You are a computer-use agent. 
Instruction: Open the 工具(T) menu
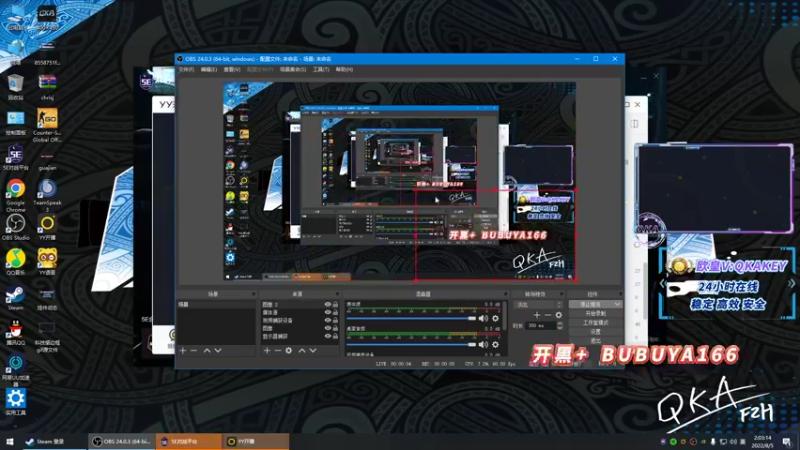click(321, 69)
